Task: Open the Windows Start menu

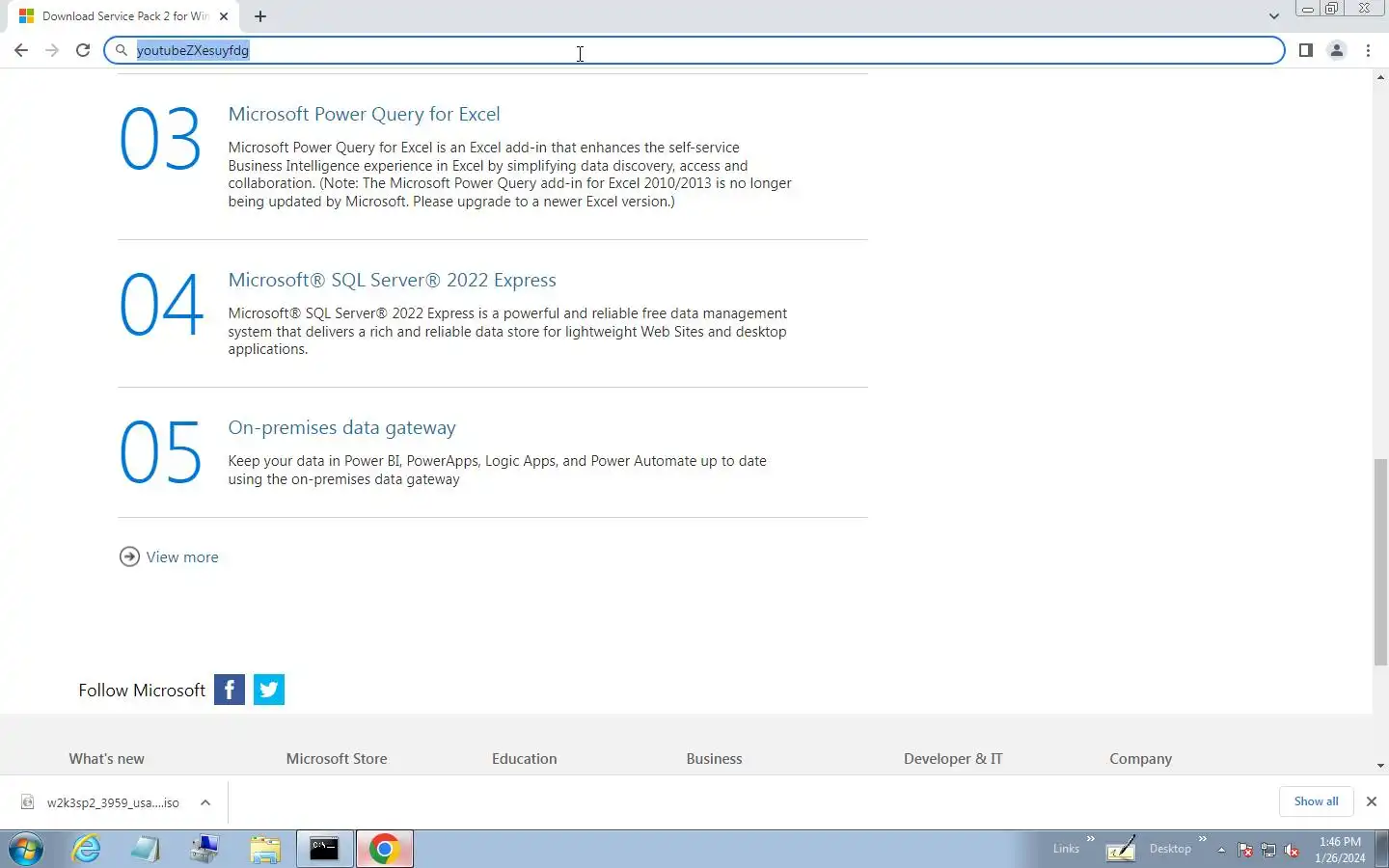Action: 26,850
